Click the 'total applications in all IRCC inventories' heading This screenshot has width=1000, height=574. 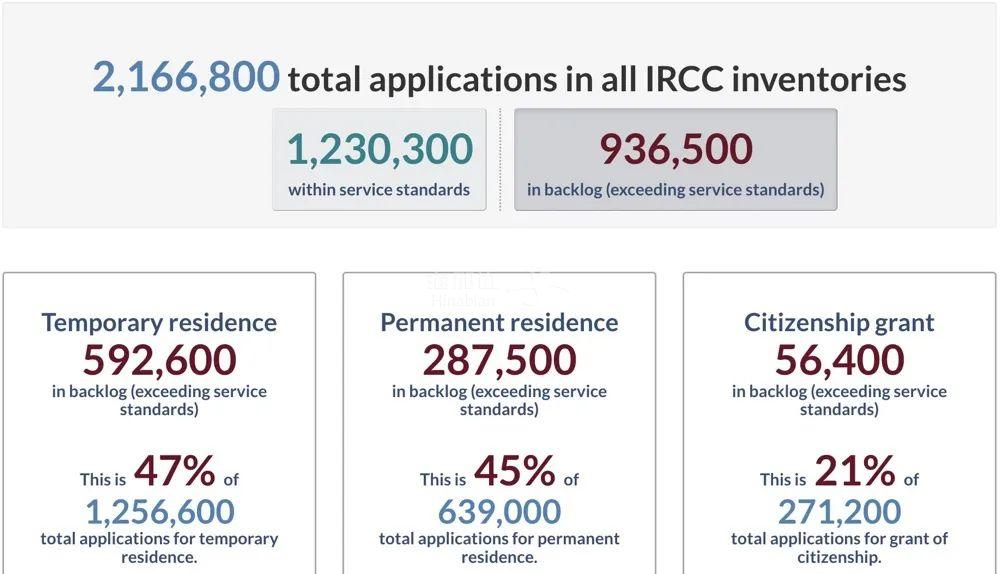click(597, 79)
